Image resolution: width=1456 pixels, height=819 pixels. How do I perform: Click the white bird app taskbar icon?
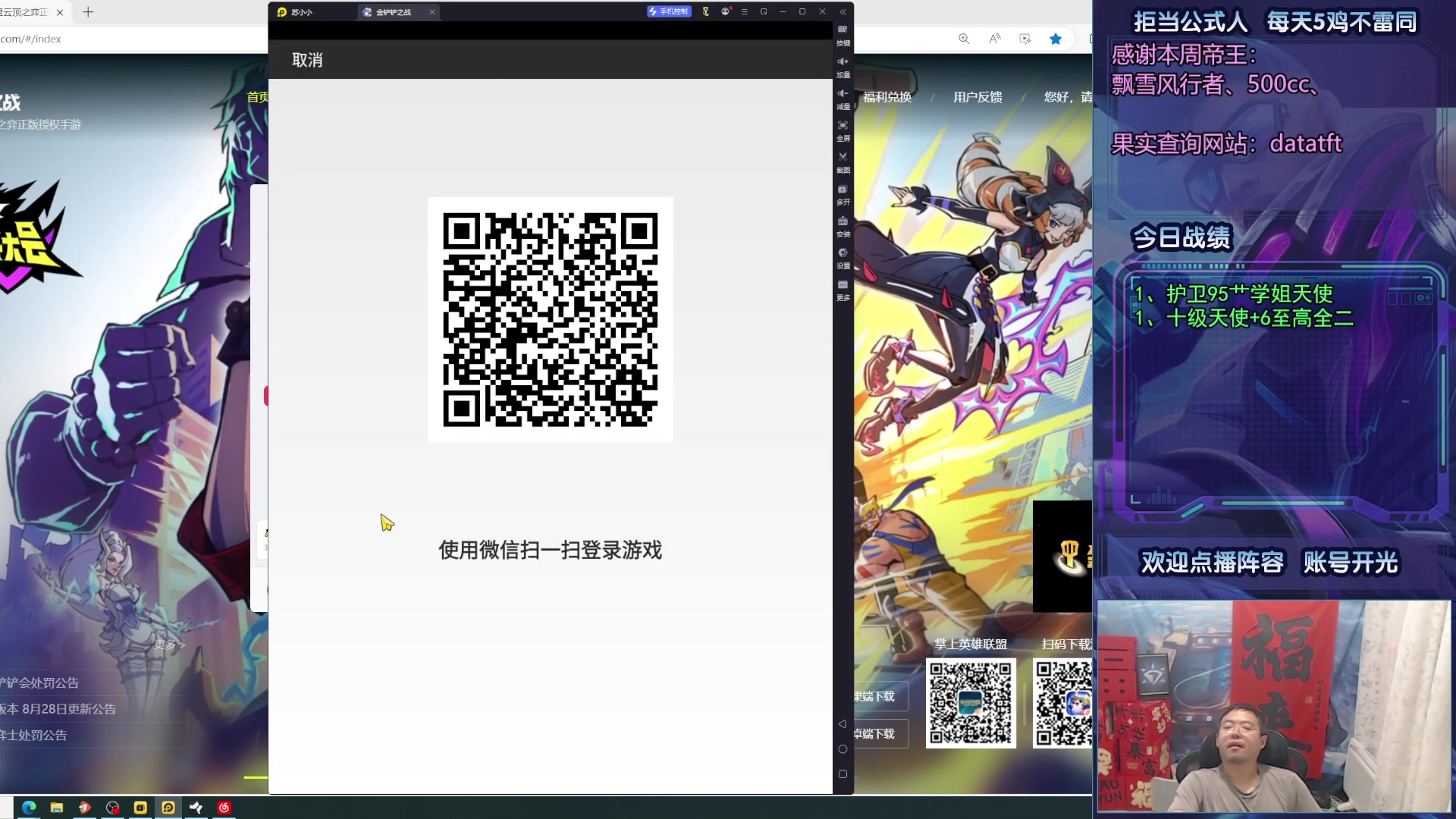pyautogui.click(x=196, y=808)
